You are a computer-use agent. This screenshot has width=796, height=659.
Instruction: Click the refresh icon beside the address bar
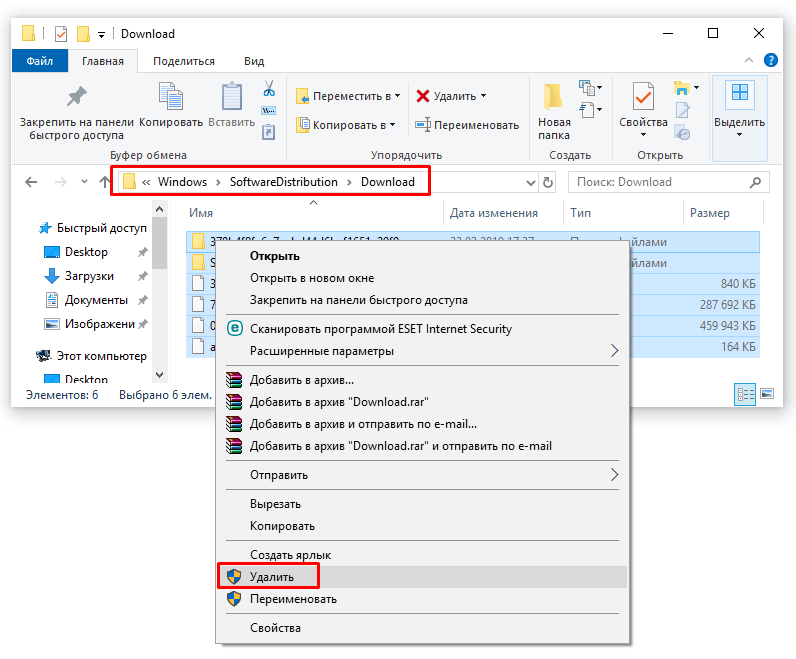point(548,182)
